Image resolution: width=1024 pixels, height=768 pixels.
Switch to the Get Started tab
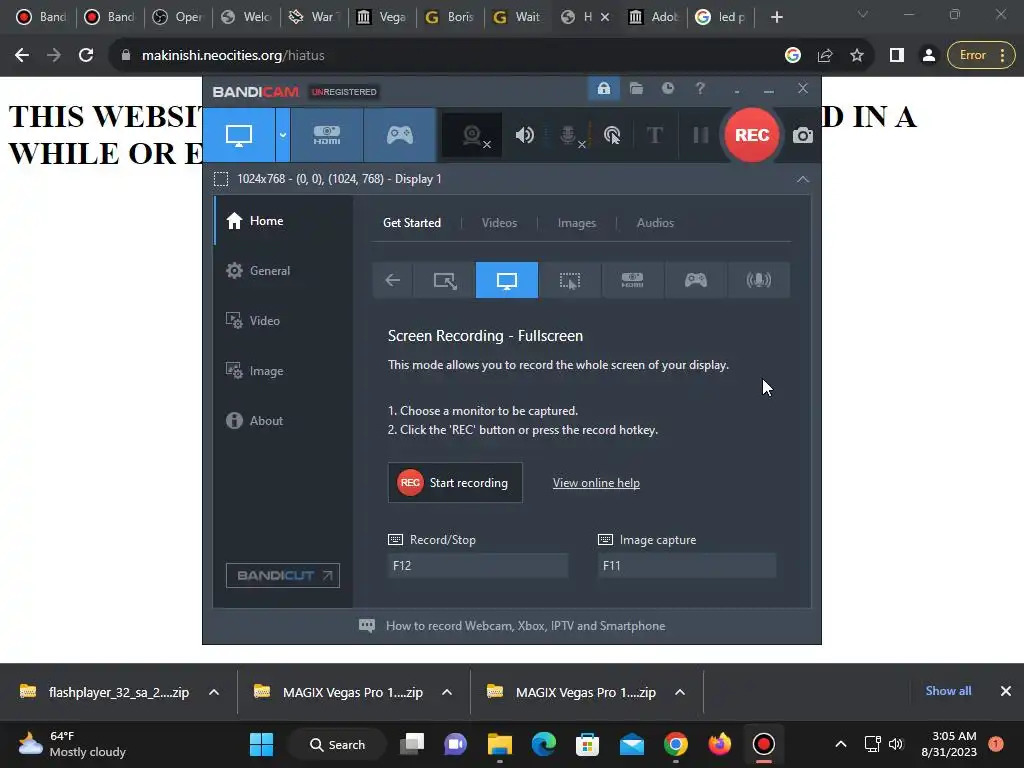coord(412,223)
